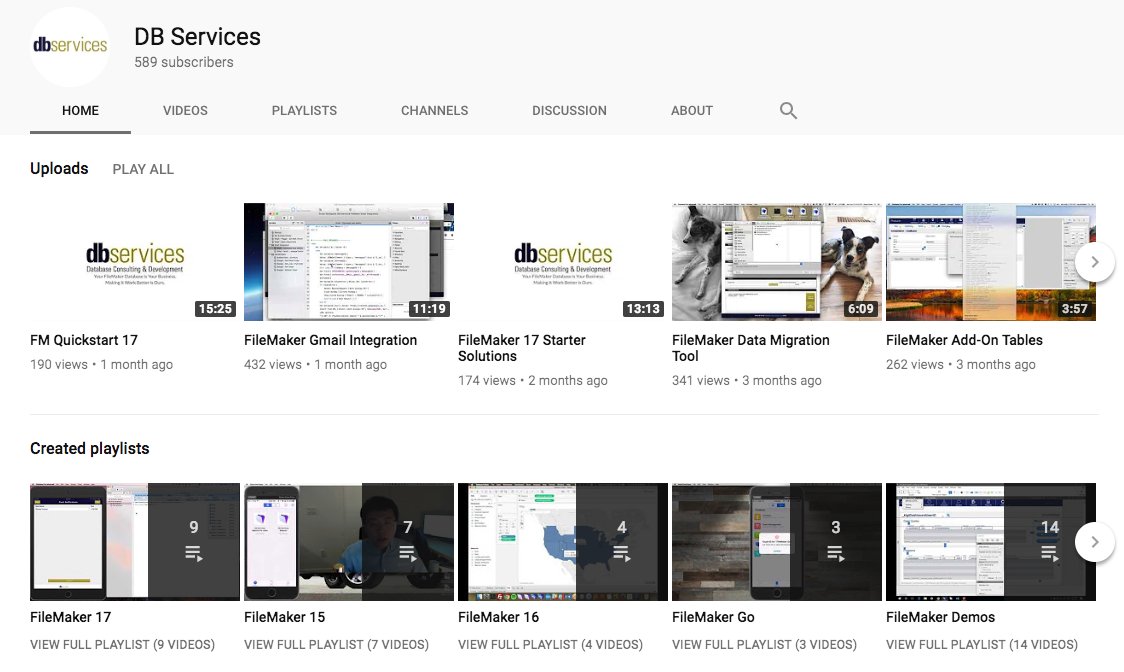Open the FileMaker Add-On Tables thumbnail
Screen dimensions: 1124x672
(x=991, y=262)
